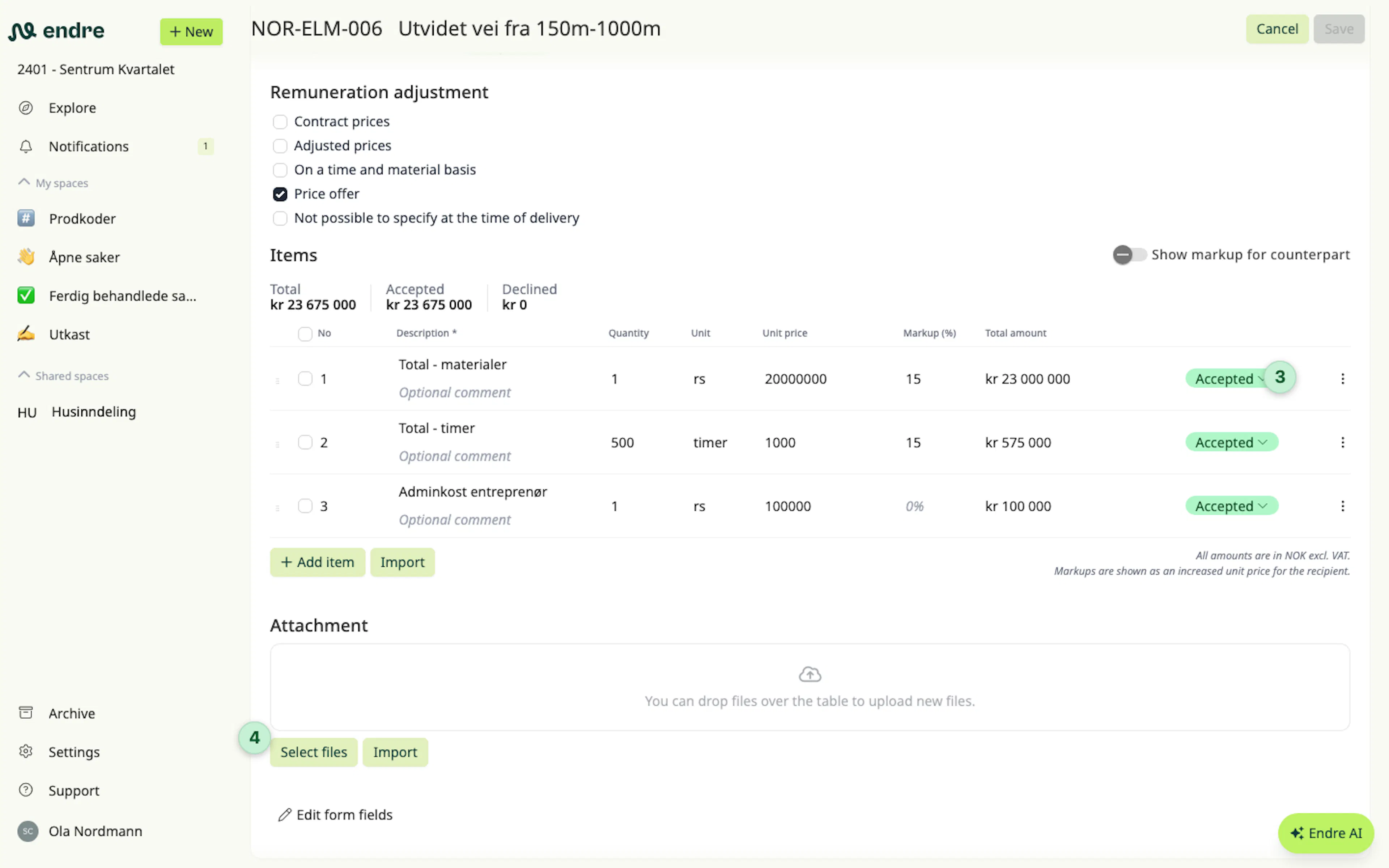This screenshot has height=868, width=1389.
Task: Click the Save button
Action: [x=1339, y=29]
